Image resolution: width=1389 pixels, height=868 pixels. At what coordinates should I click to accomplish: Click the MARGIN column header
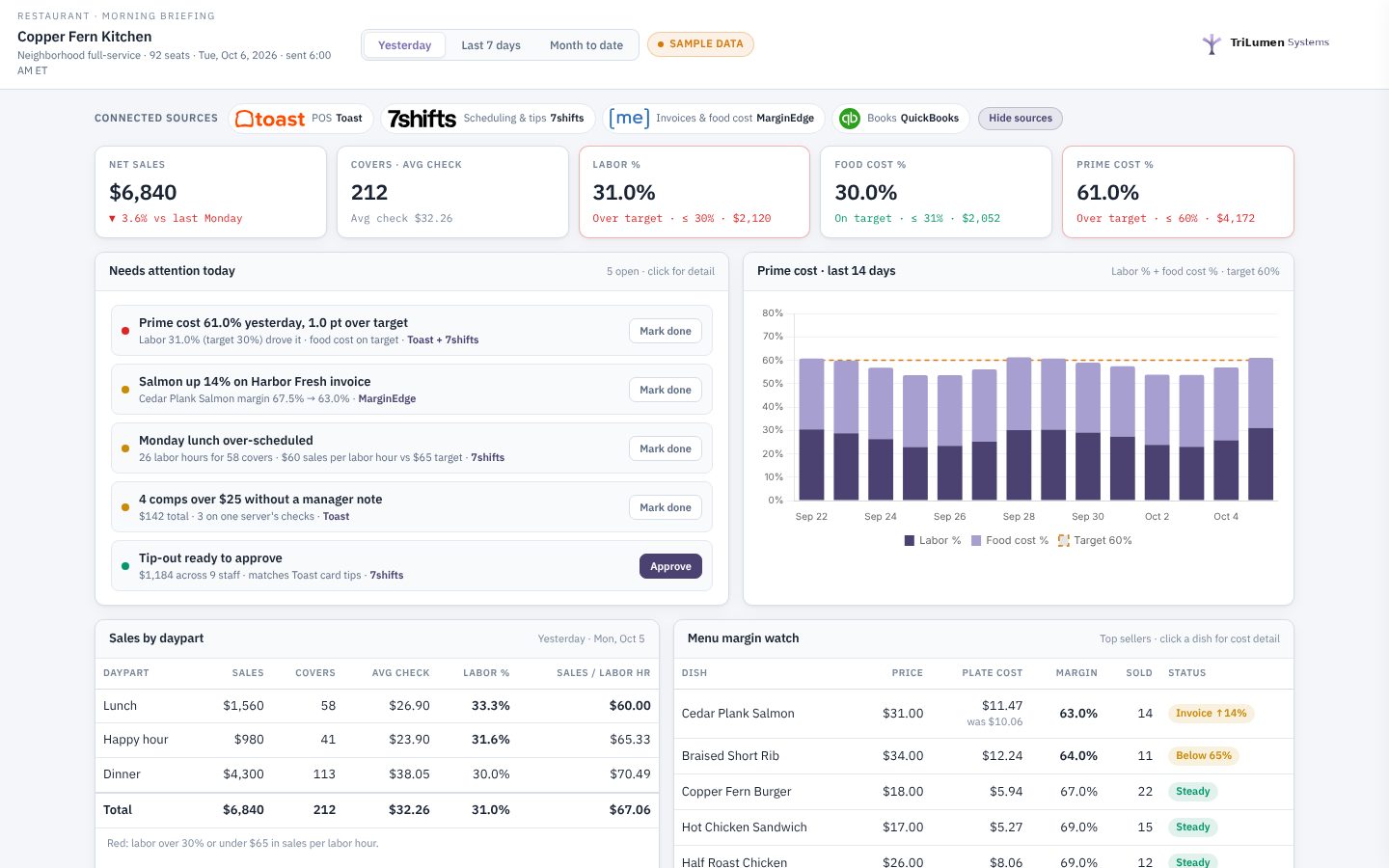point(1076,673)
